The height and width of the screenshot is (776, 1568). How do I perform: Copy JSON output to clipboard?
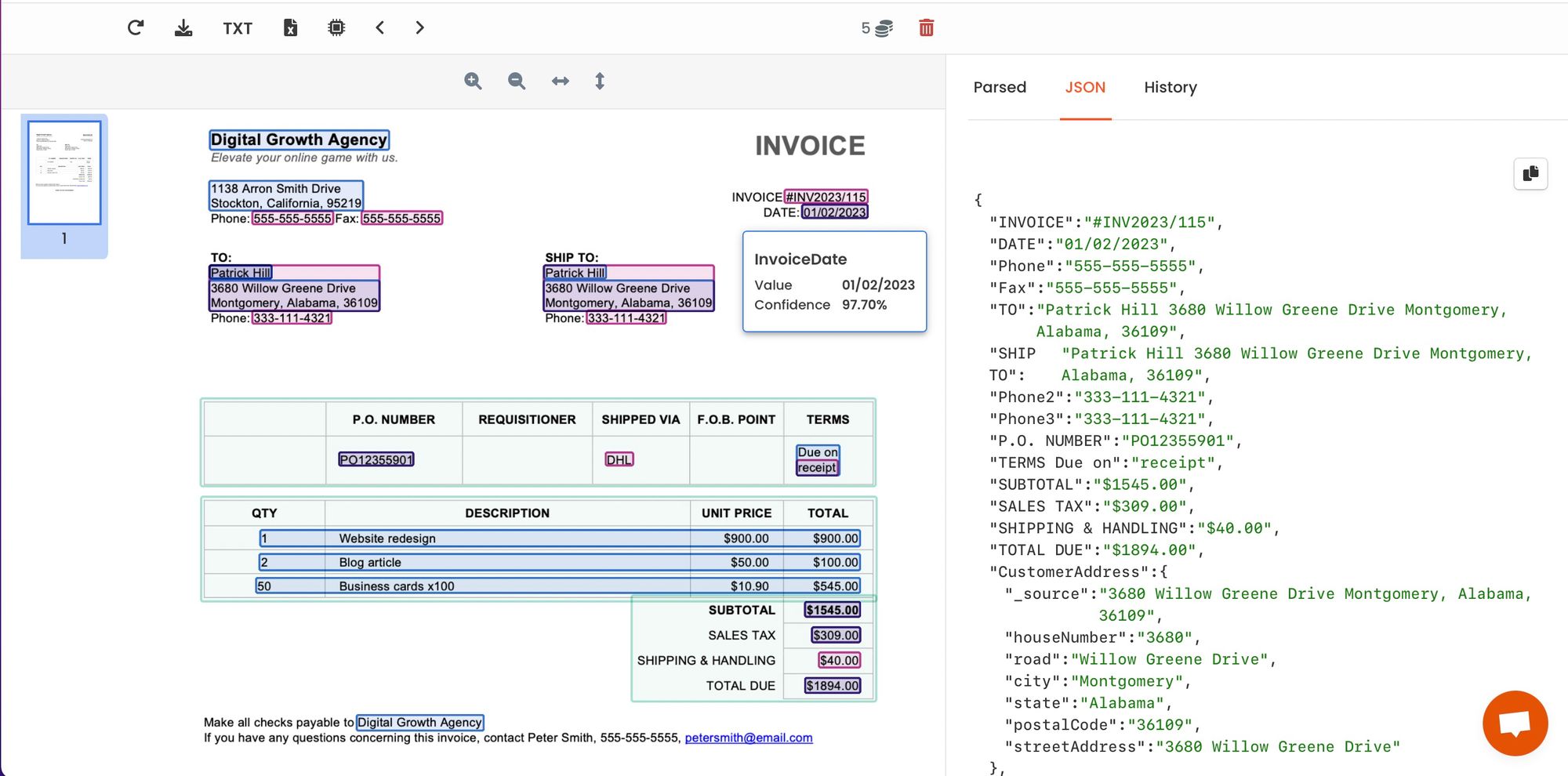coord(1530,173)
